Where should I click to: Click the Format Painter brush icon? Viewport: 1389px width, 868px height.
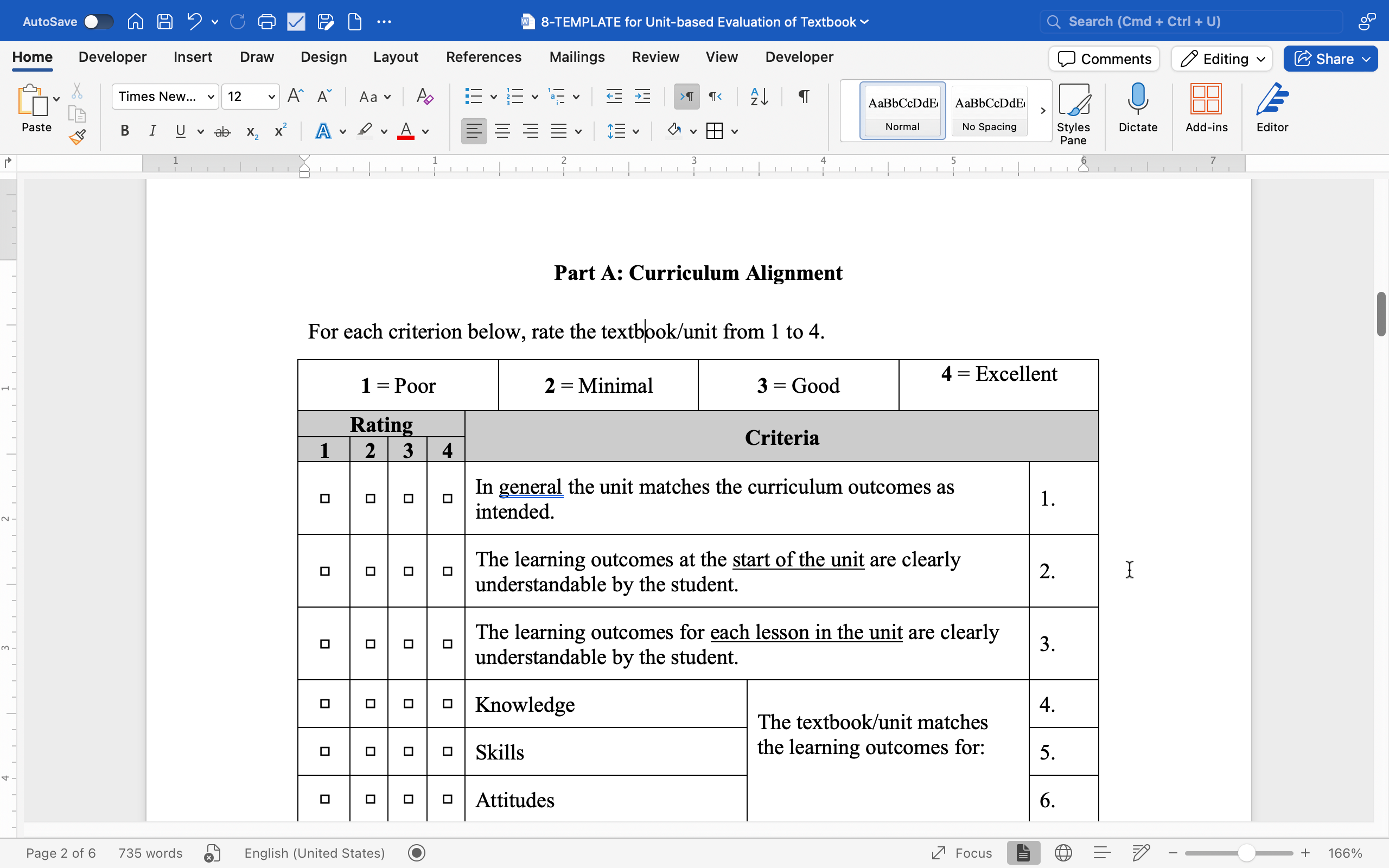pos(77,137)
